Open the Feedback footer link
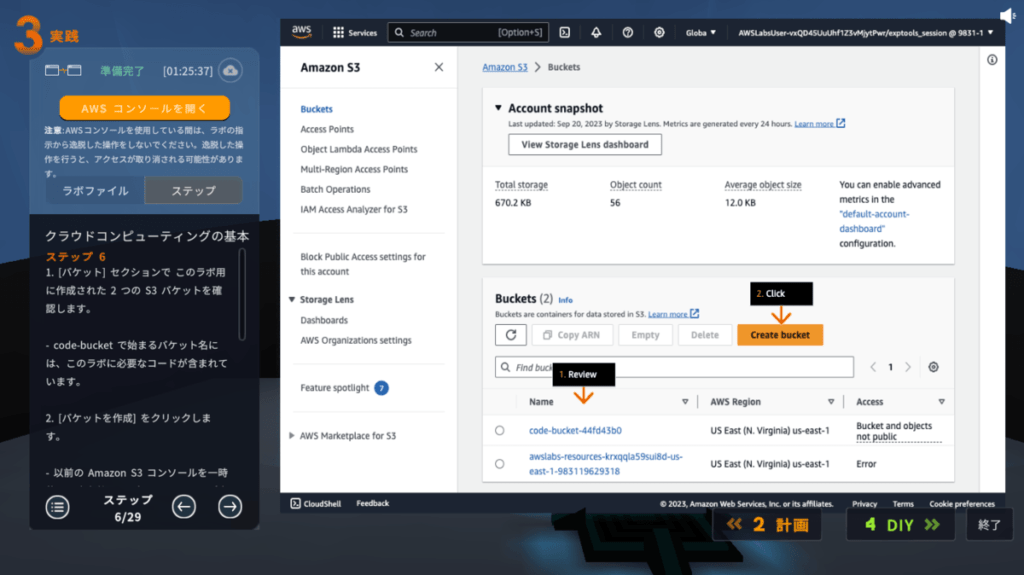The width and height of the screenshot is (1024, 575). (x=372, y=503)
